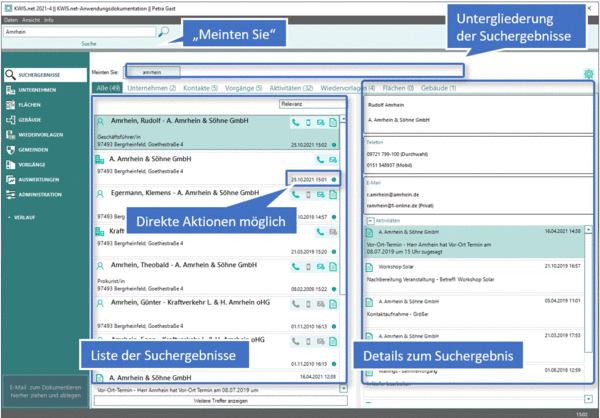Image resolution: width=600 pixels, height=418 pixels.
Task: Open Unternehmen in the sidebar
Action: pyautogui.click(x=36, y=90)
